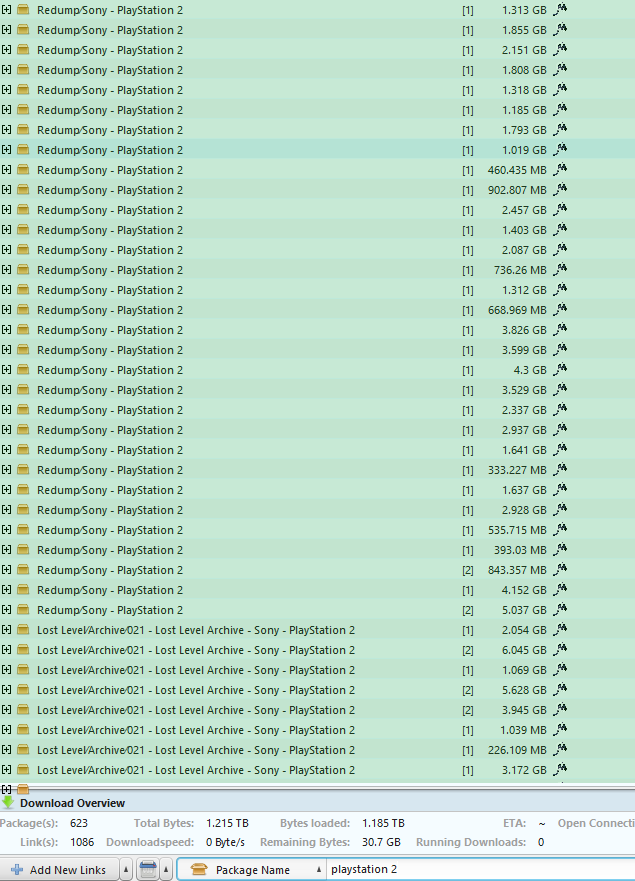635x881 pixels.
Task: Click the green Download Overview arrow icon
Action: 8,802
